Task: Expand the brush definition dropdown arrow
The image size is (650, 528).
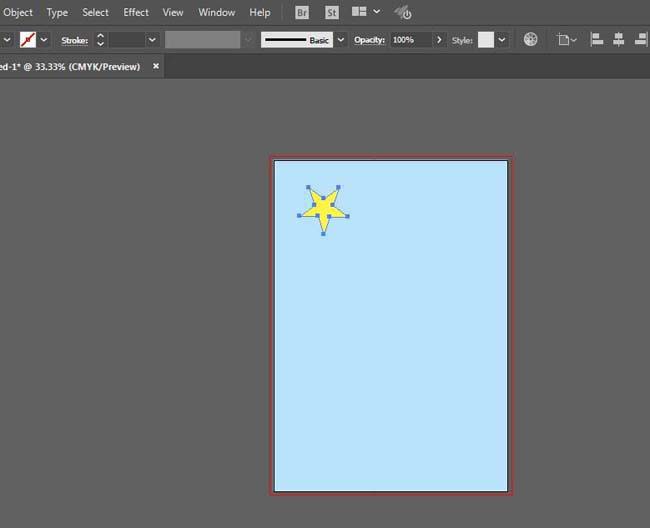Action: [341, 40]
